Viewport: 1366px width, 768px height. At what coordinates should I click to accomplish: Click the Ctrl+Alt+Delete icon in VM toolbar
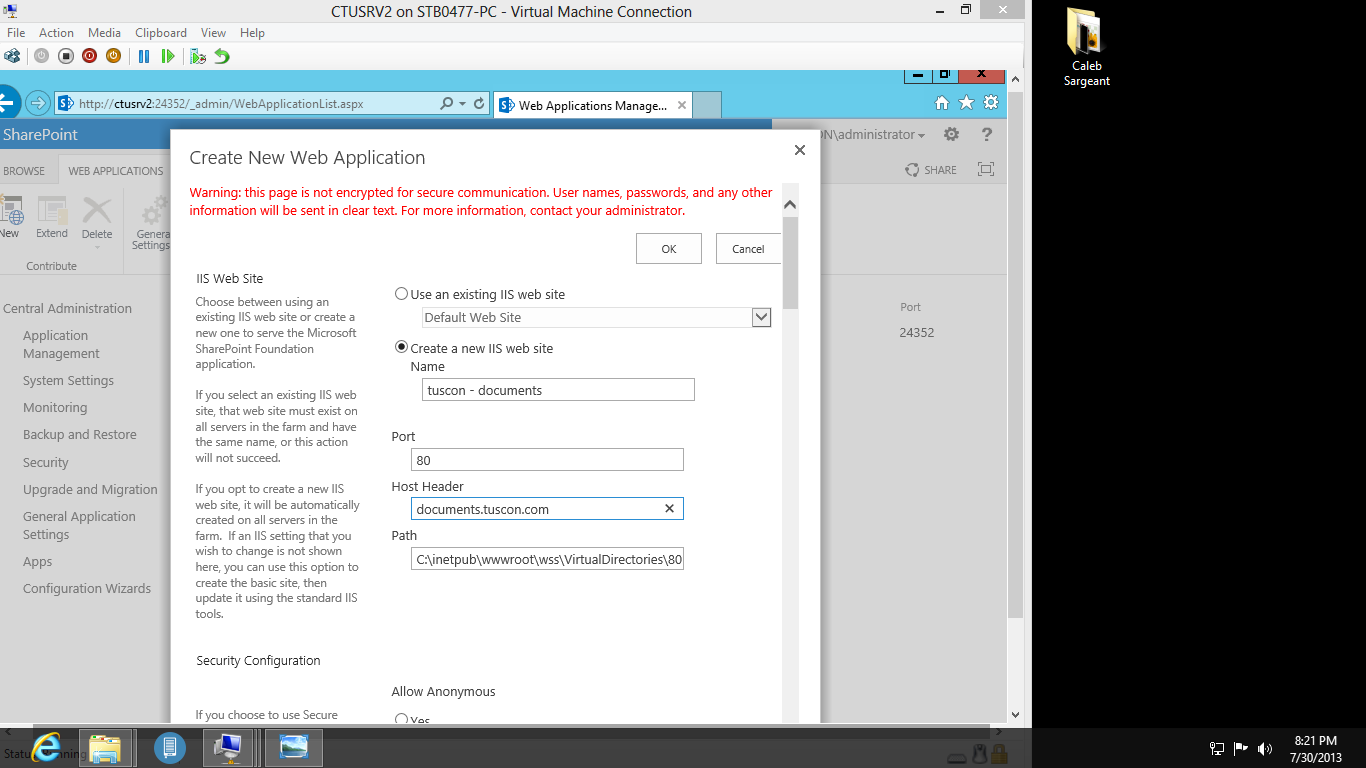[12, 56]
